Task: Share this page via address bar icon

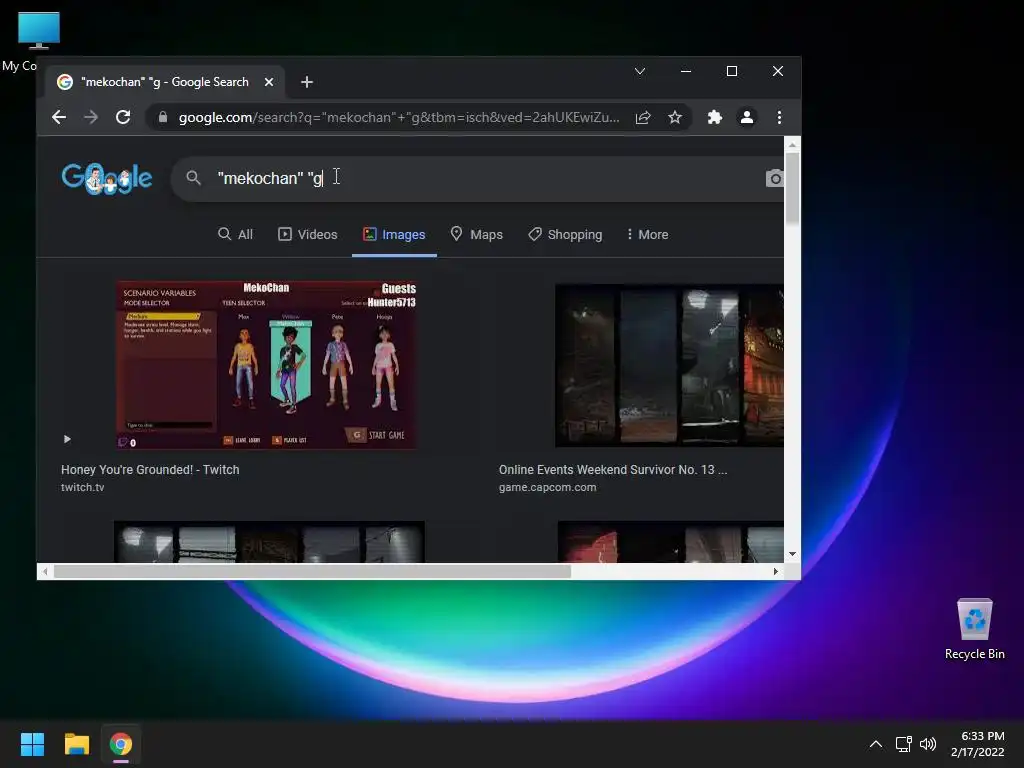Action: coord(643,118)
